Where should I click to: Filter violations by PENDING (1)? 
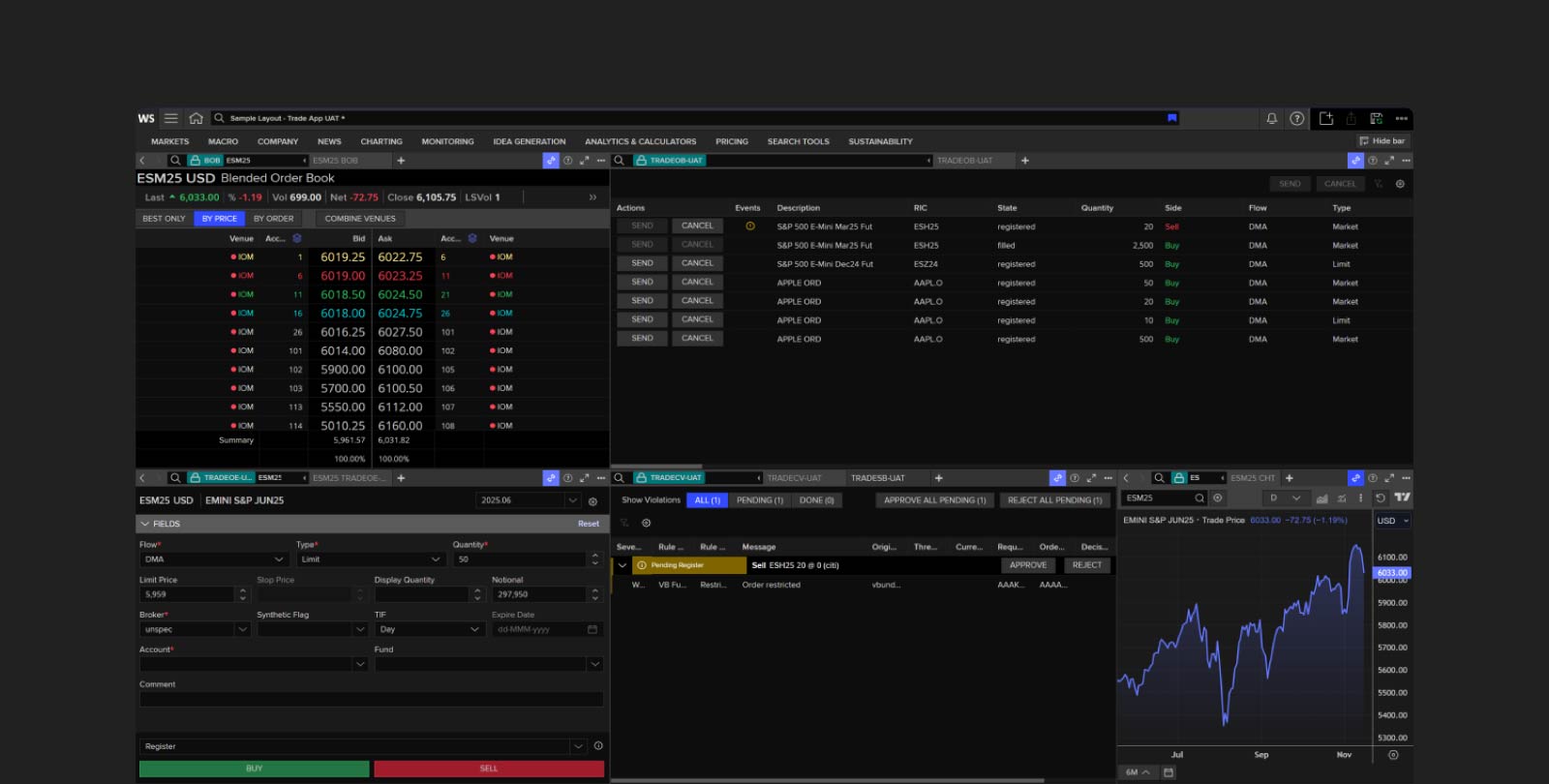[x=760, y=500]
